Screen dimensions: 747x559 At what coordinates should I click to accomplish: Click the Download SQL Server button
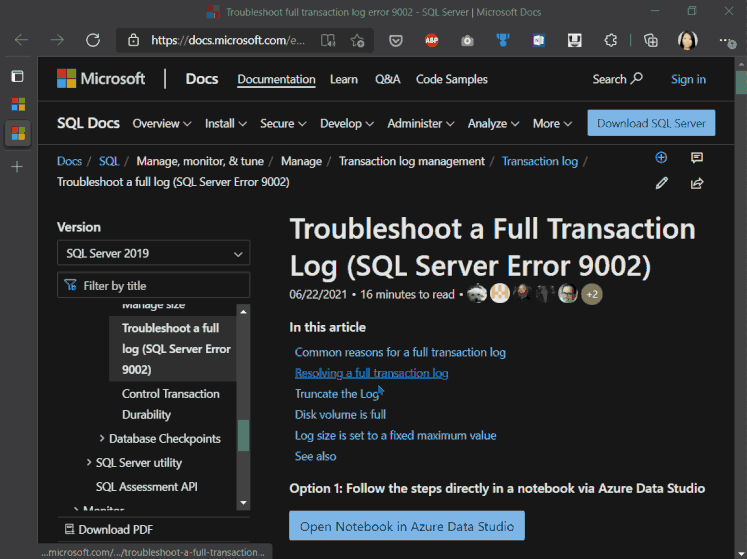click(651, 123)
